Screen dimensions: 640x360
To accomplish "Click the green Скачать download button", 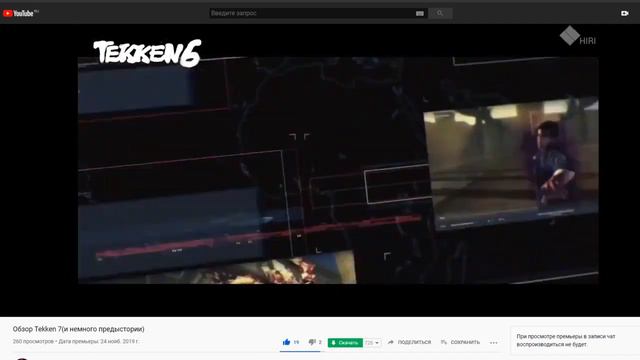I will pyautogui.click(x=345, y=342).
